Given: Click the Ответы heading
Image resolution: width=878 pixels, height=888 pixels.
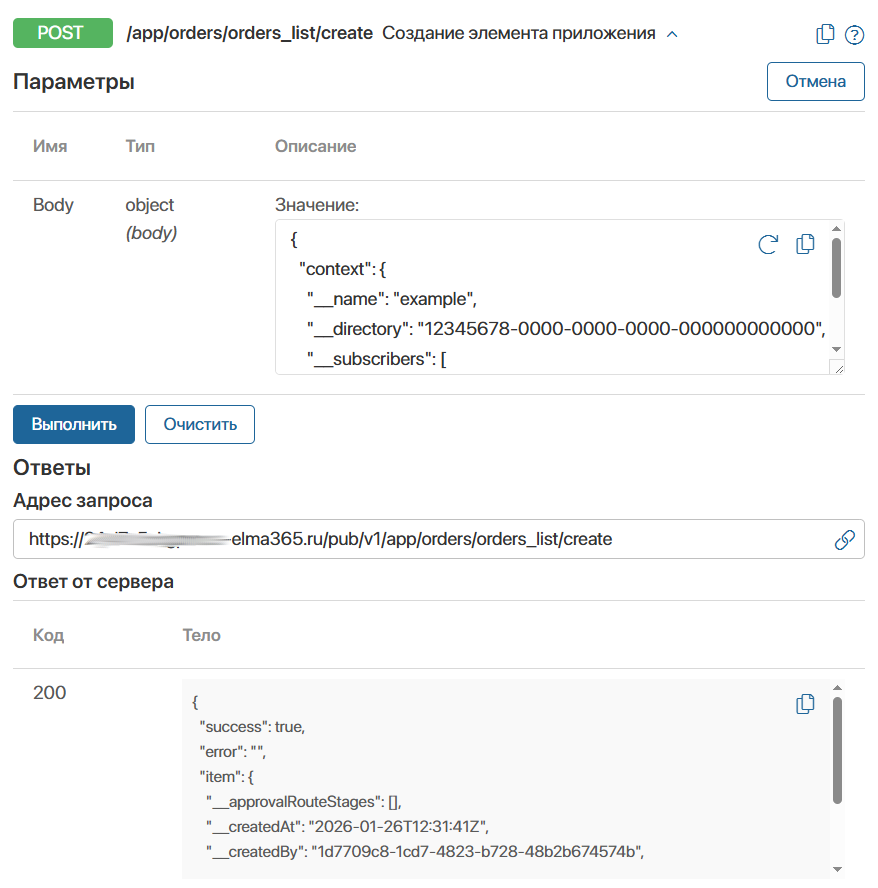Looking at the screenshot, I should tap(52, 468).
